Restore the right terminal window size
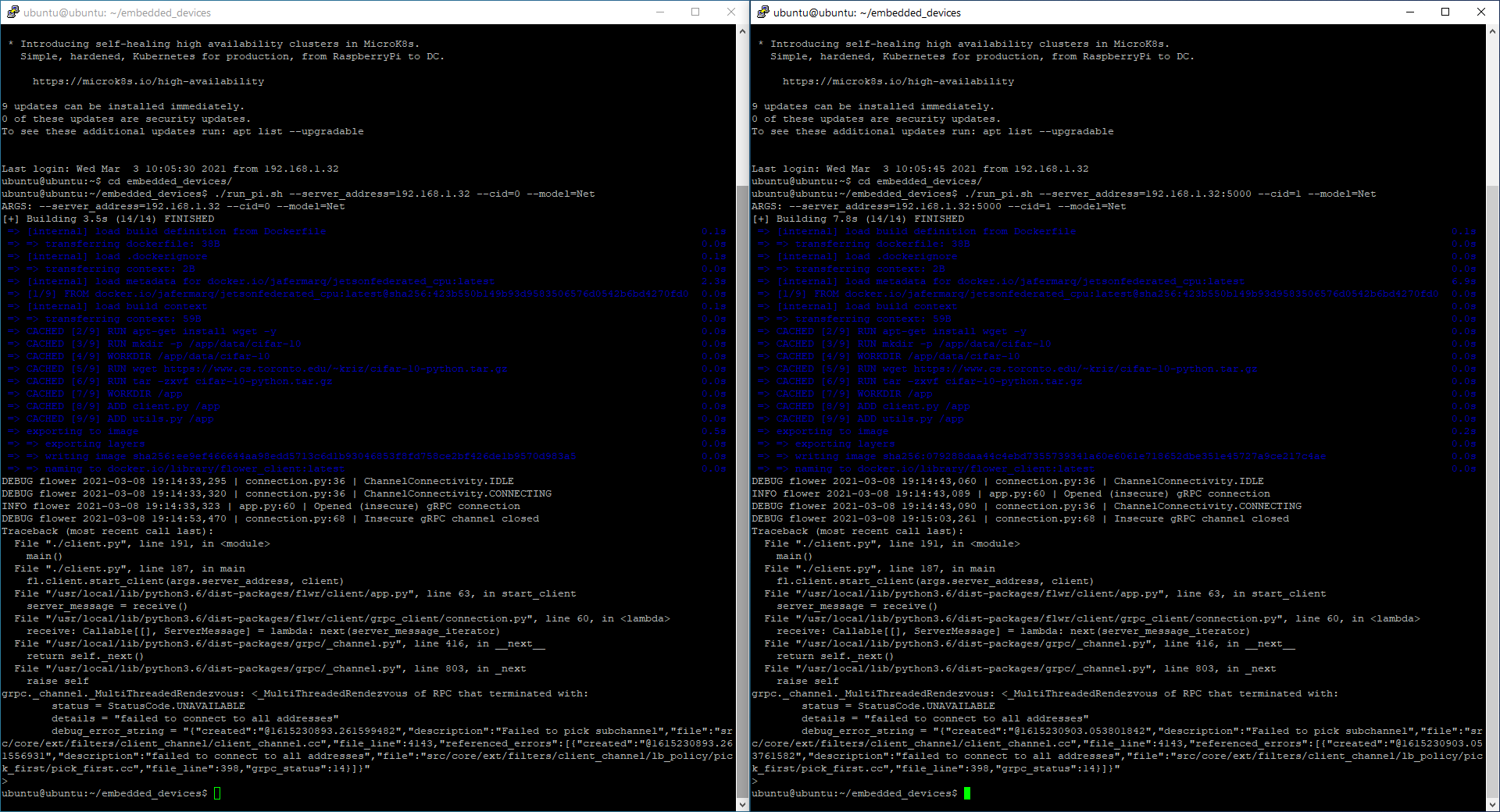 (1445, 12)
